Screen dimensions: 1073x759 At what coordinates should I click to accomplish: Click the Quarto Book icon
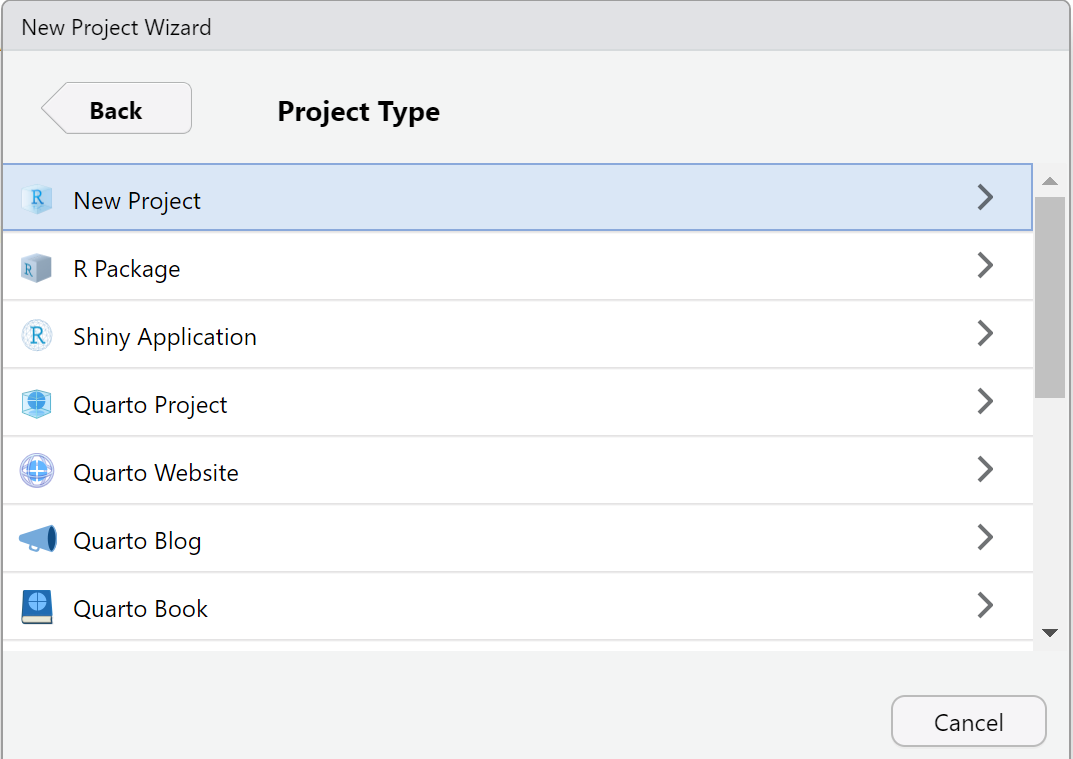[37, 608]
